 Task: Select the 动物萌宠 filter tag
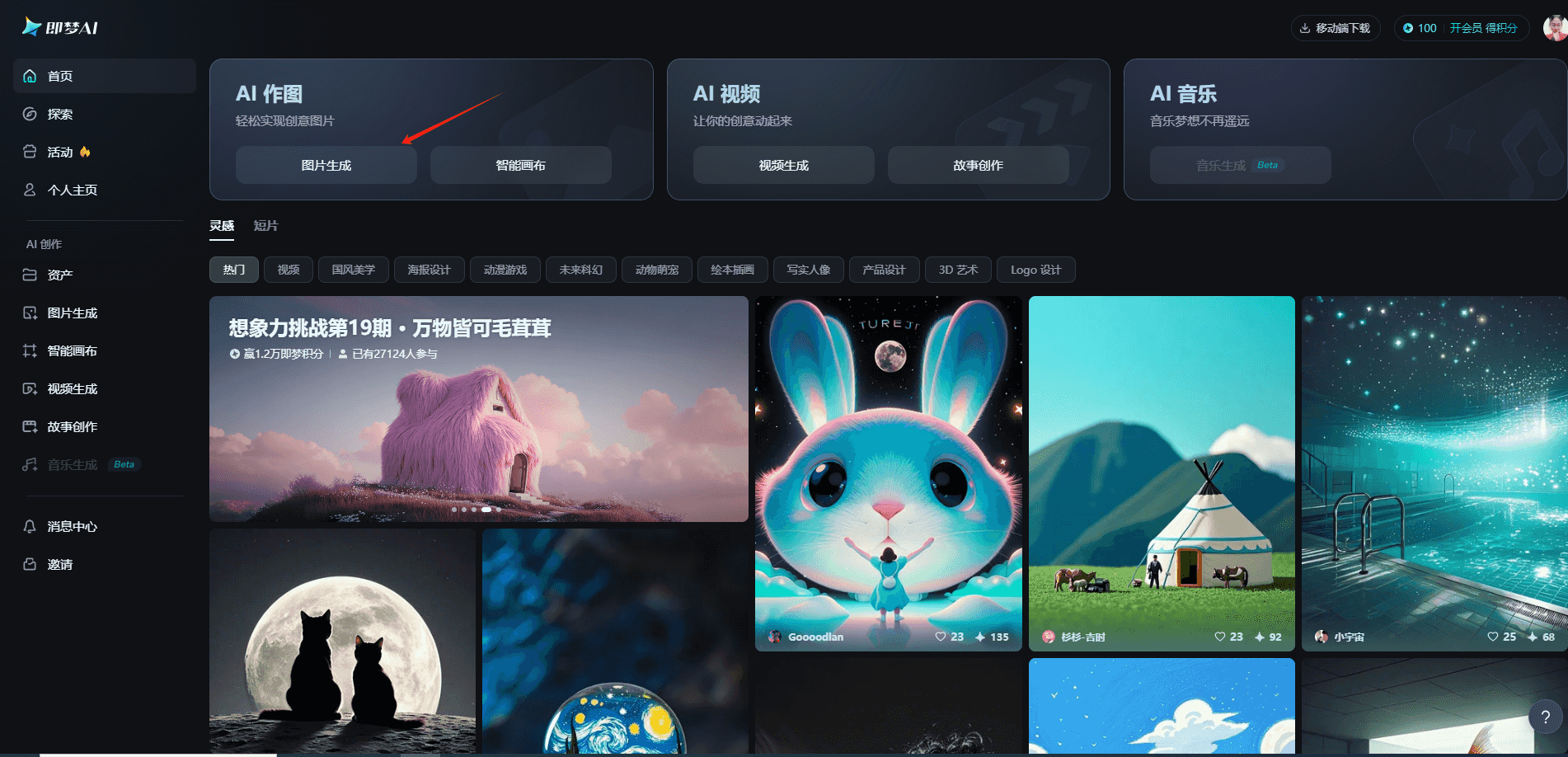click(x=657, y=270)
